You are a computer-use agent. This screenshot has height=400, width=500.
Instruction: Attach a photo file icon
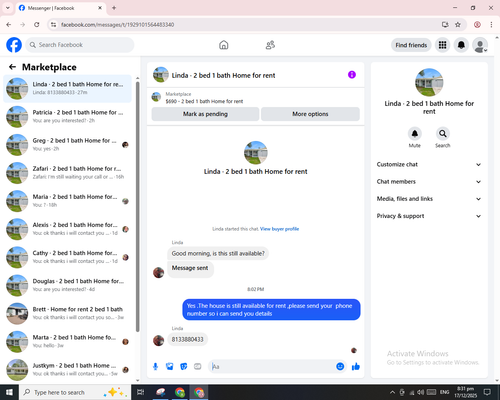coord(170,367)
